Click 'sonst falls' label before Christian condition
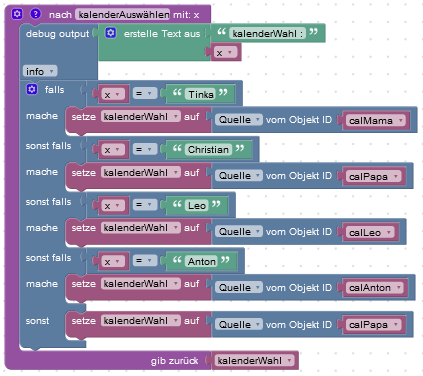This screenshot has width=423, height=376. pos(48,146)
